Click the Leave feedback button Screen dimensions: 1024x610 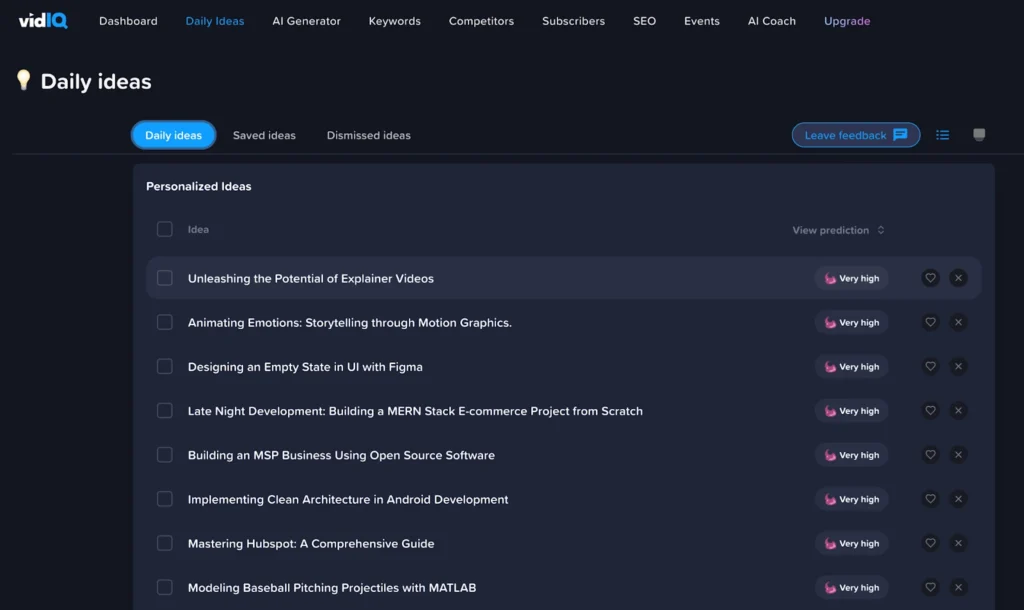coord(855,135)
